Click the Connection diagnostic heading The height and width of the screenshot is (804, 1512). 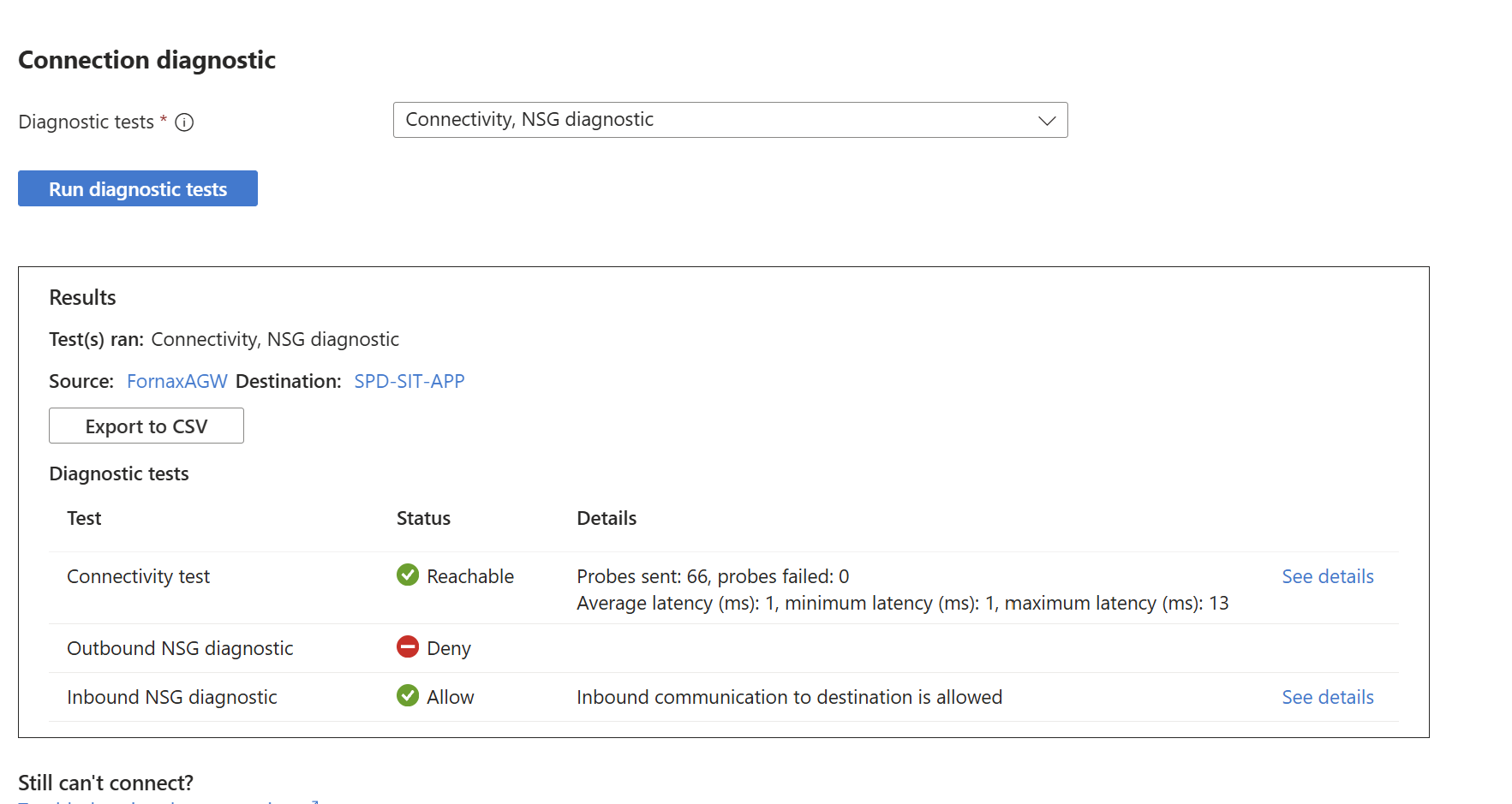click(x=146, y=60)
